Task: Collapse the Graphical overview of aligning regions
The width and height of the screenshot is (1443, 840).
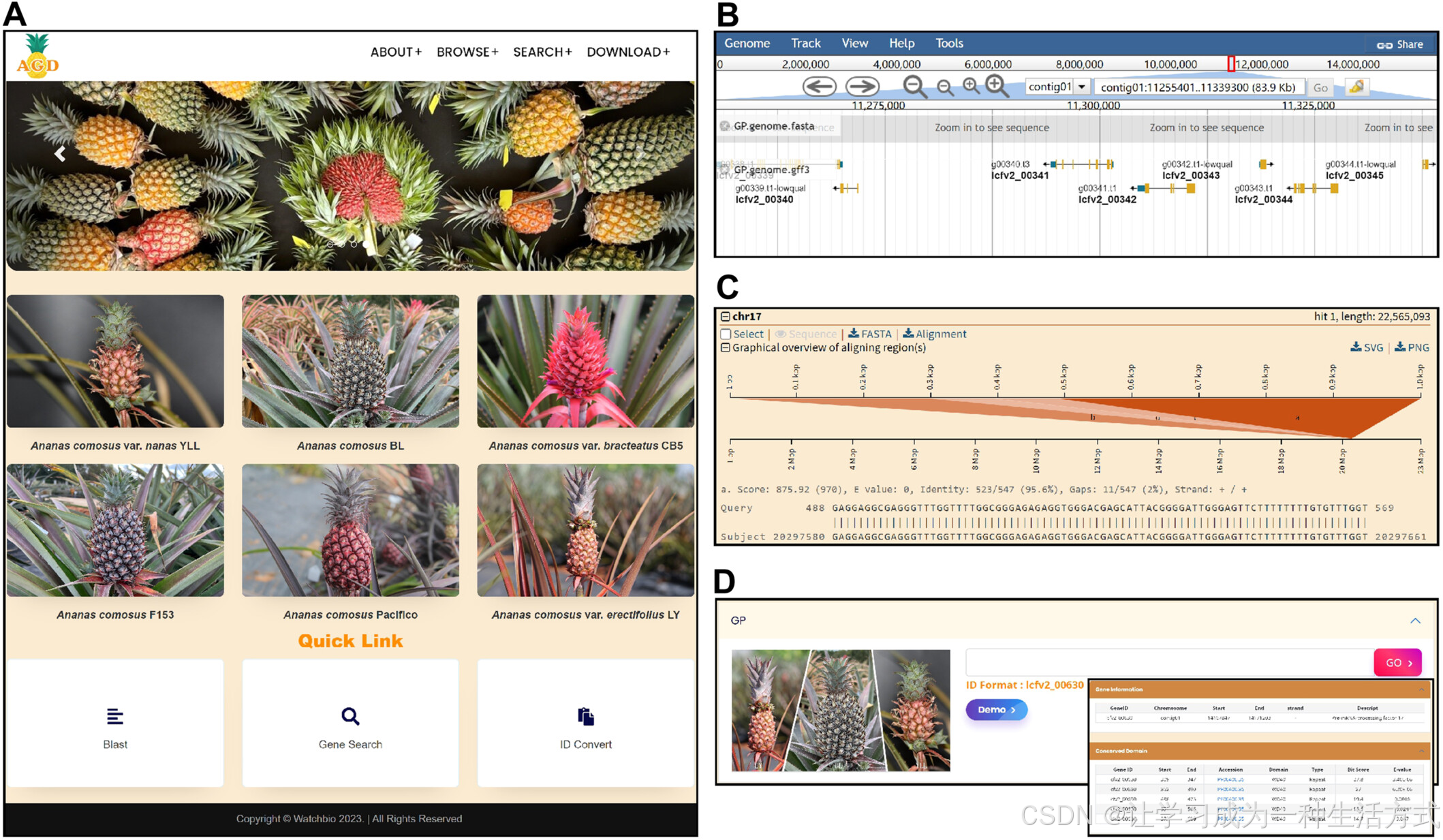Action: click(x=726, y=347)
